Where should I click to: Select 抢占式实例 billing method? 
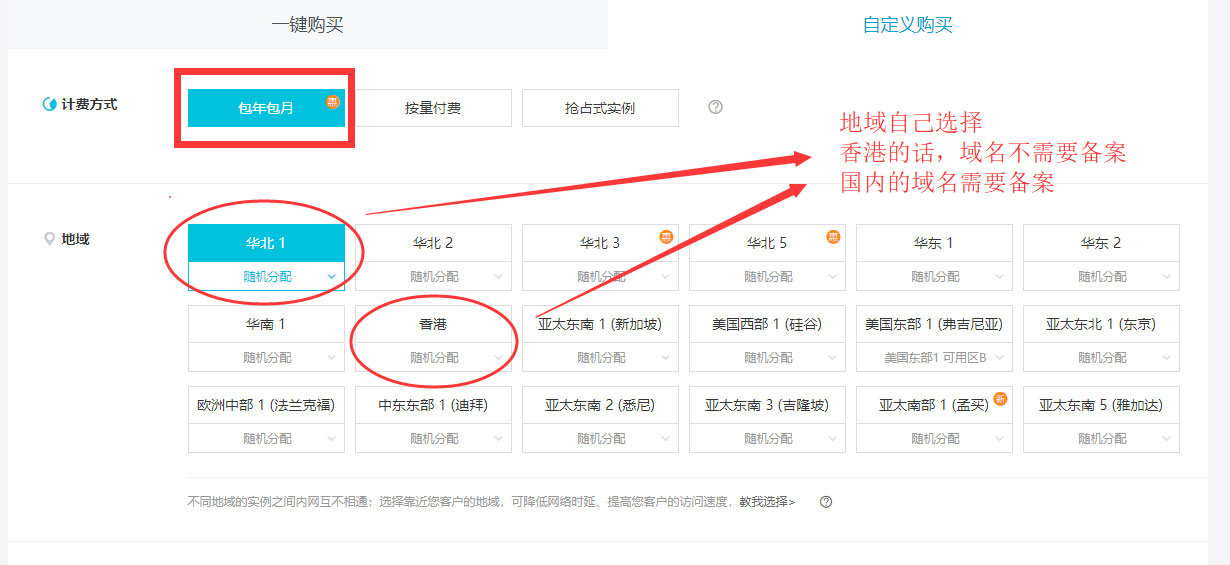click(x=600, y=108)
